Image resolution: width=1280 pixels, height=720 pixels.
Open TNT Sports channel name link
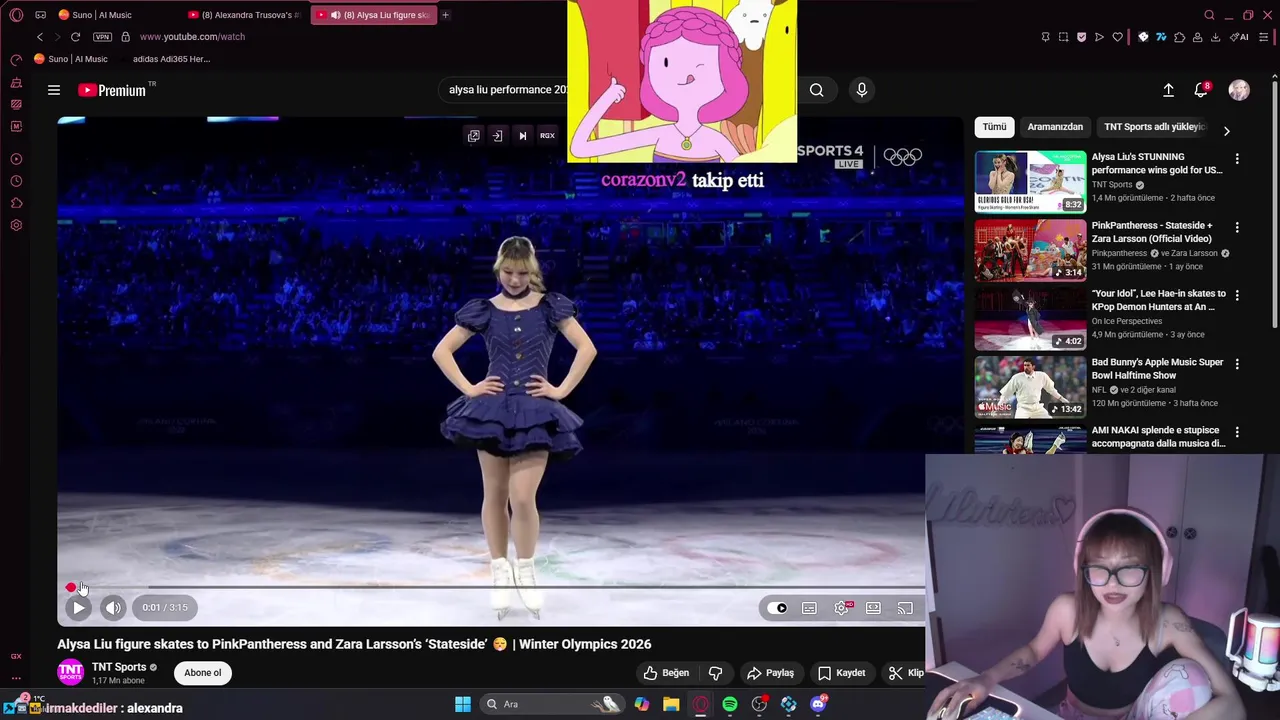[x=119, y=667]
